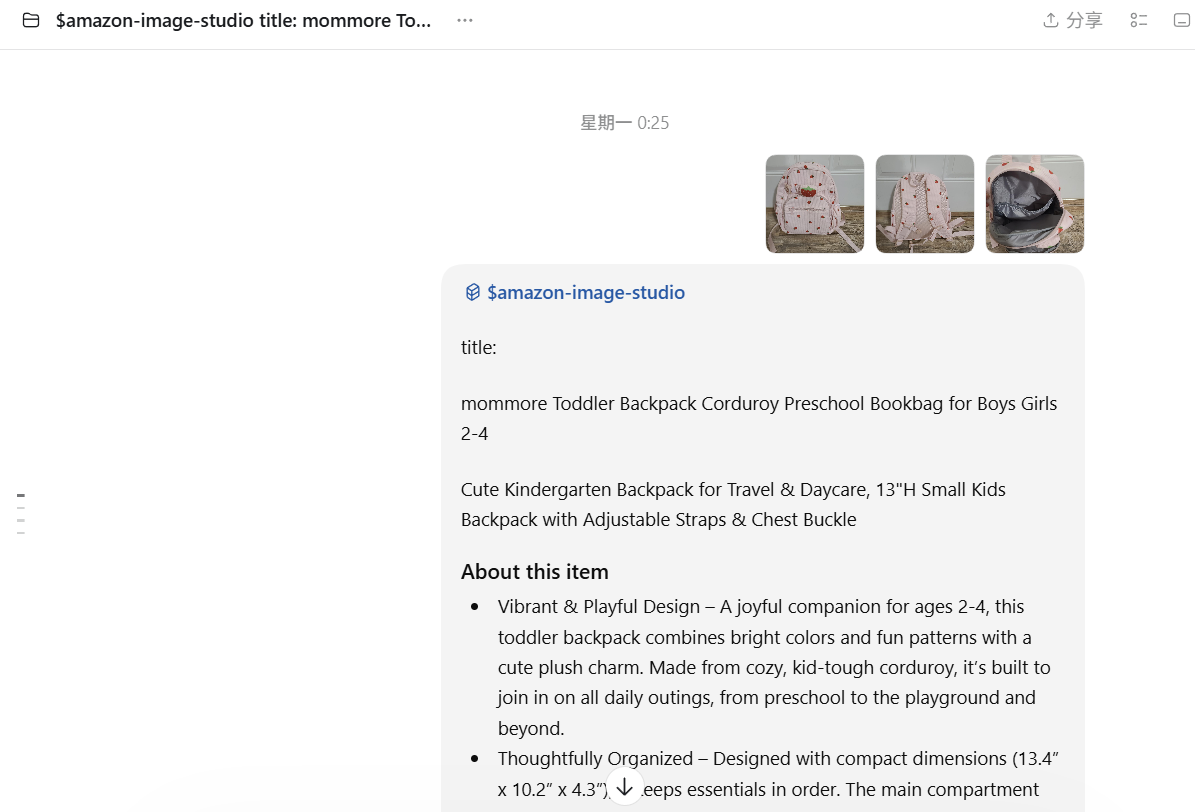Click the 星期一 0:25 timestamp
This screenshot has width=1195, height=812.
pyautogui.click(x=624, y=123)
